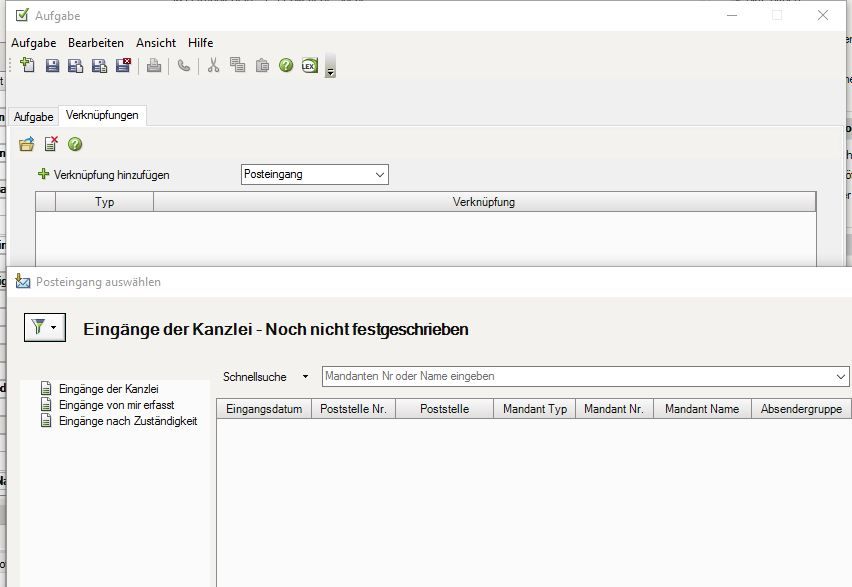Click the printer icon in toolbar
Screen dimensions: 852x587
[154, 66]
